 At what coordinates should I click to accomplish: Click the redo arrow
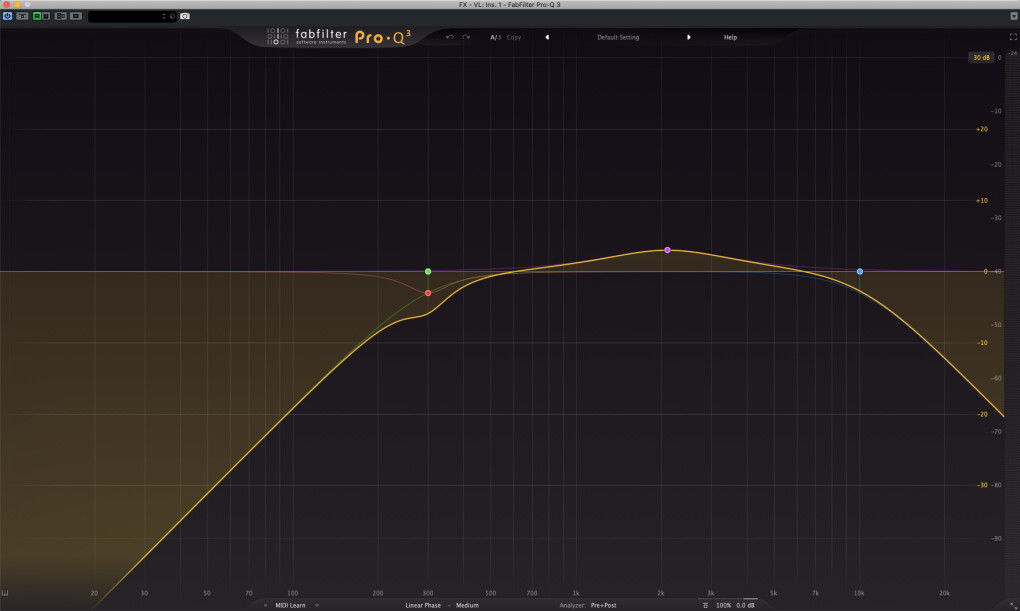tap(466, 37)
